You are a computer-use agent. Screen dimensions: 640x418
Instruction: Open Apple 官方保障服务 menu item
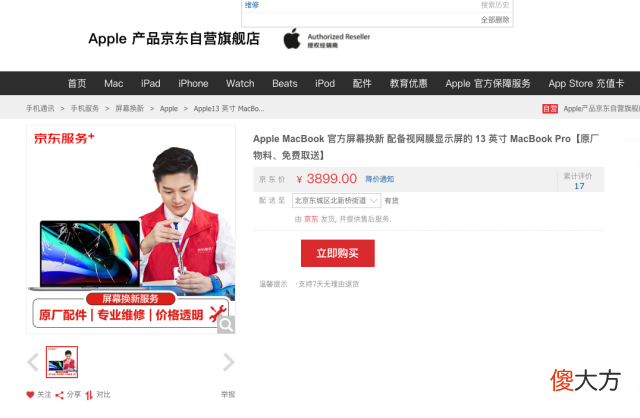[488, 84]
